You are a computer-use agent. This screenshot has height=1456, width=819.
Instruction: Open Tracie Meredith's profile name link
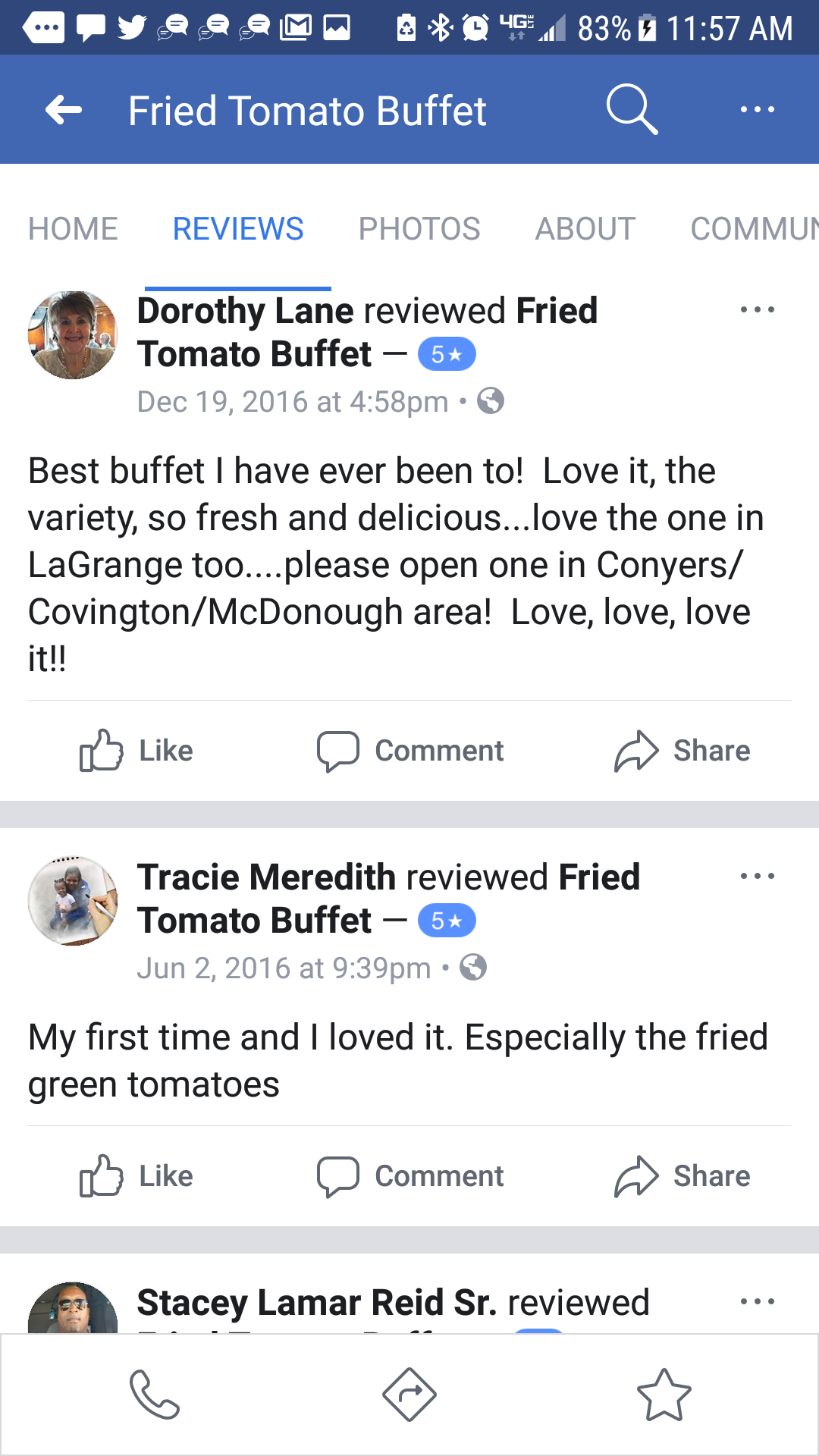click(266, 877)
